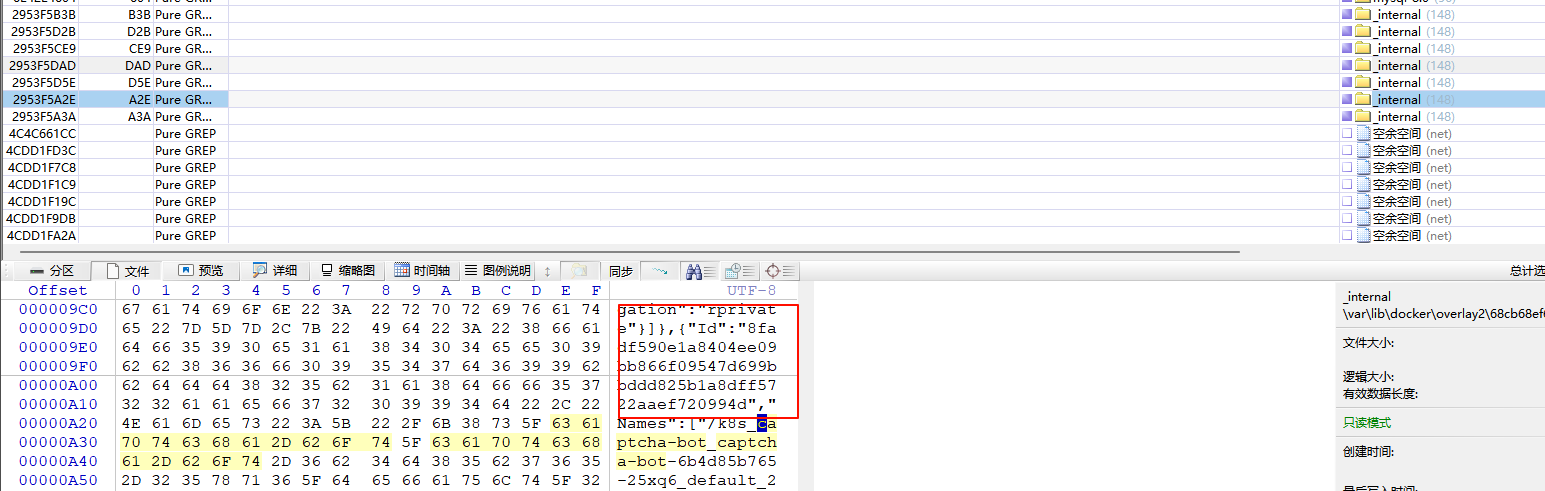Image resolution: width=1545 pixels, height=491 pixels.
Task: Open the 时间轴 timeline tab
Action: pyautogui.click(x=422, y=271)
